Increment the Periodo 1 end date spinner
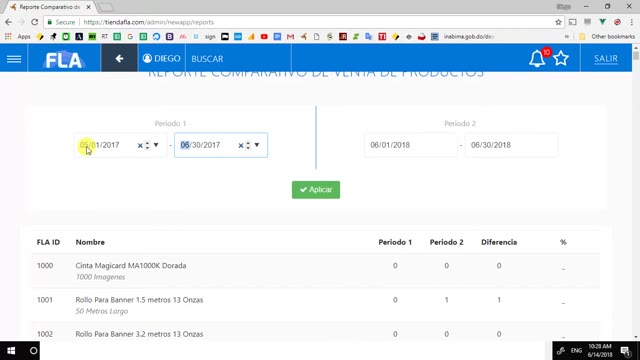Image resolution: width=640 pixels, height=360 pixels. click(x=248, y=143)
